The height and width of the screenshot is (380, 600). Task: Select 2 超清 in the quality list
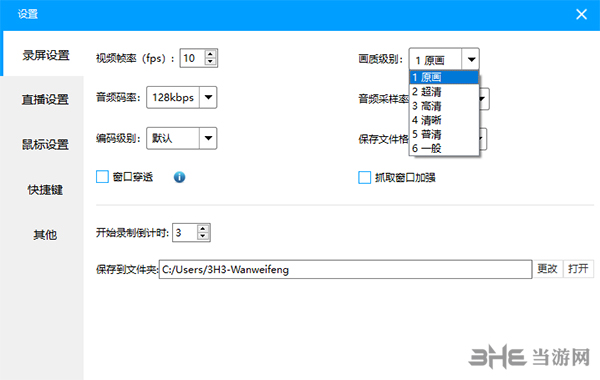point(444,92)
